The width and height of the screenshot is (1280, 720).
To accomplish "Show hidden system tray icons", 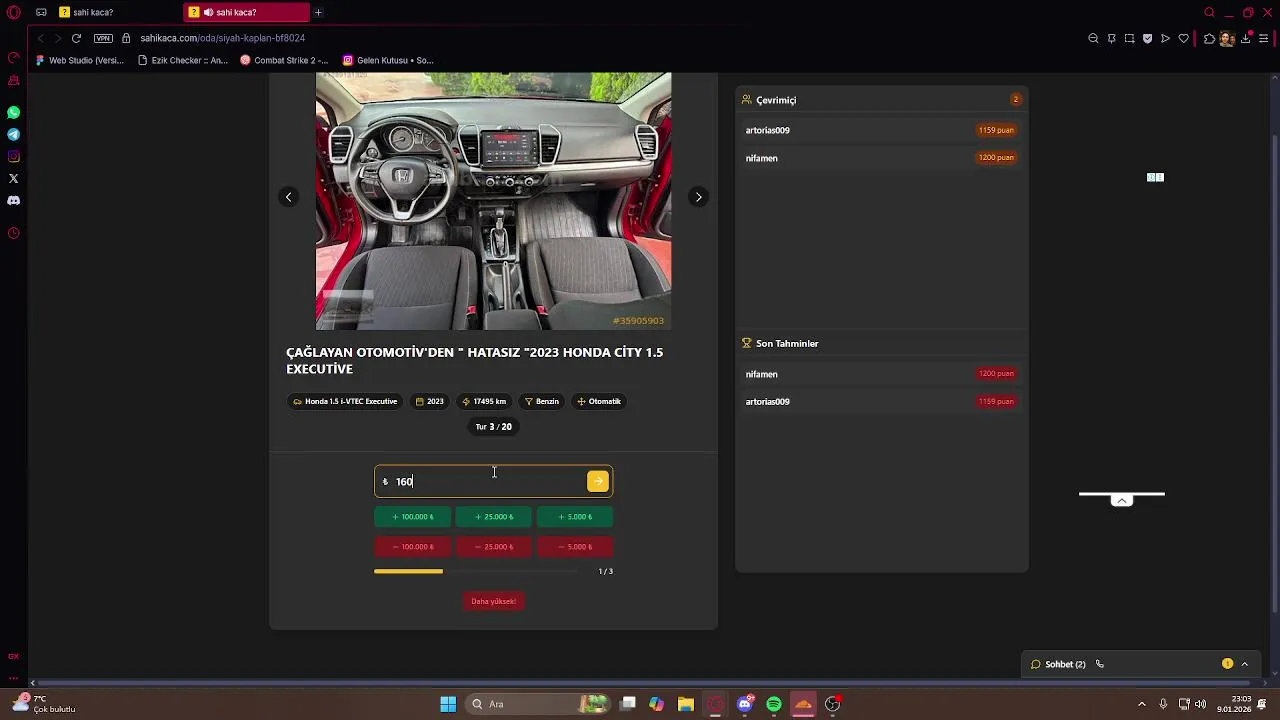I will (1142, 704).
